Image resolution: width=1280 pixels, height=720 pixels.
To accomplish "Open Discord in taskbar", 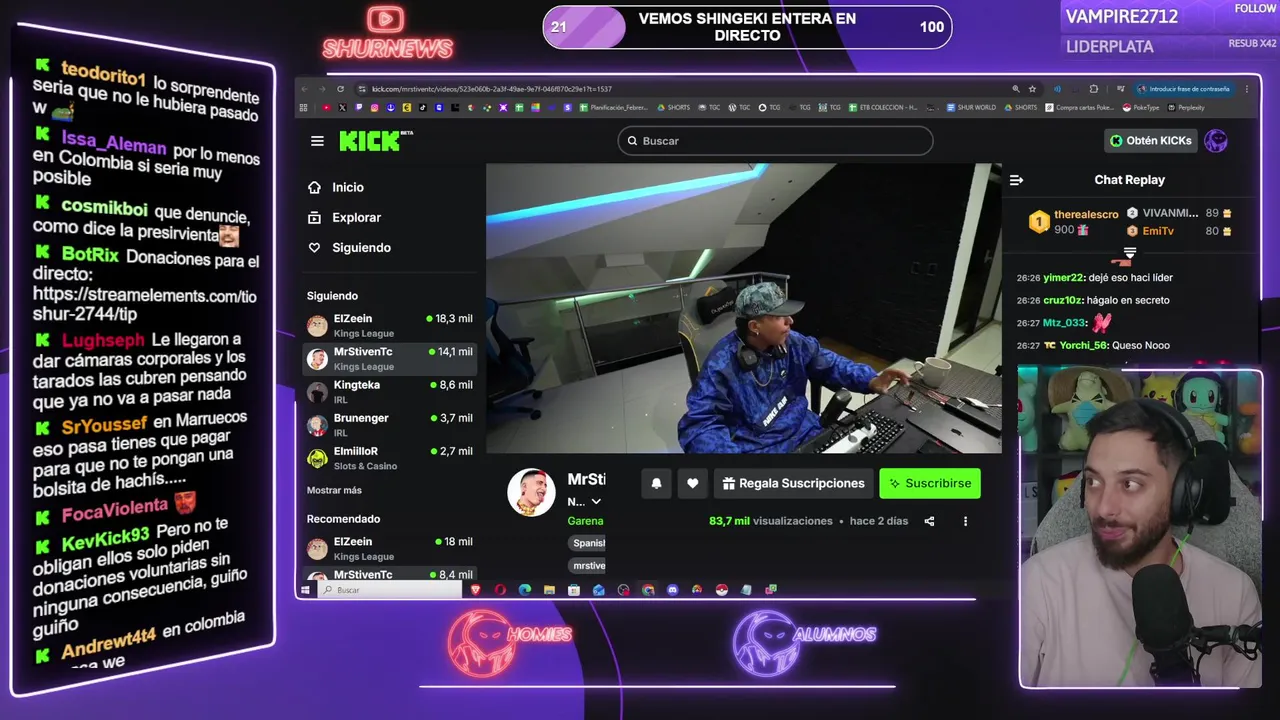I will coord(673,590).
